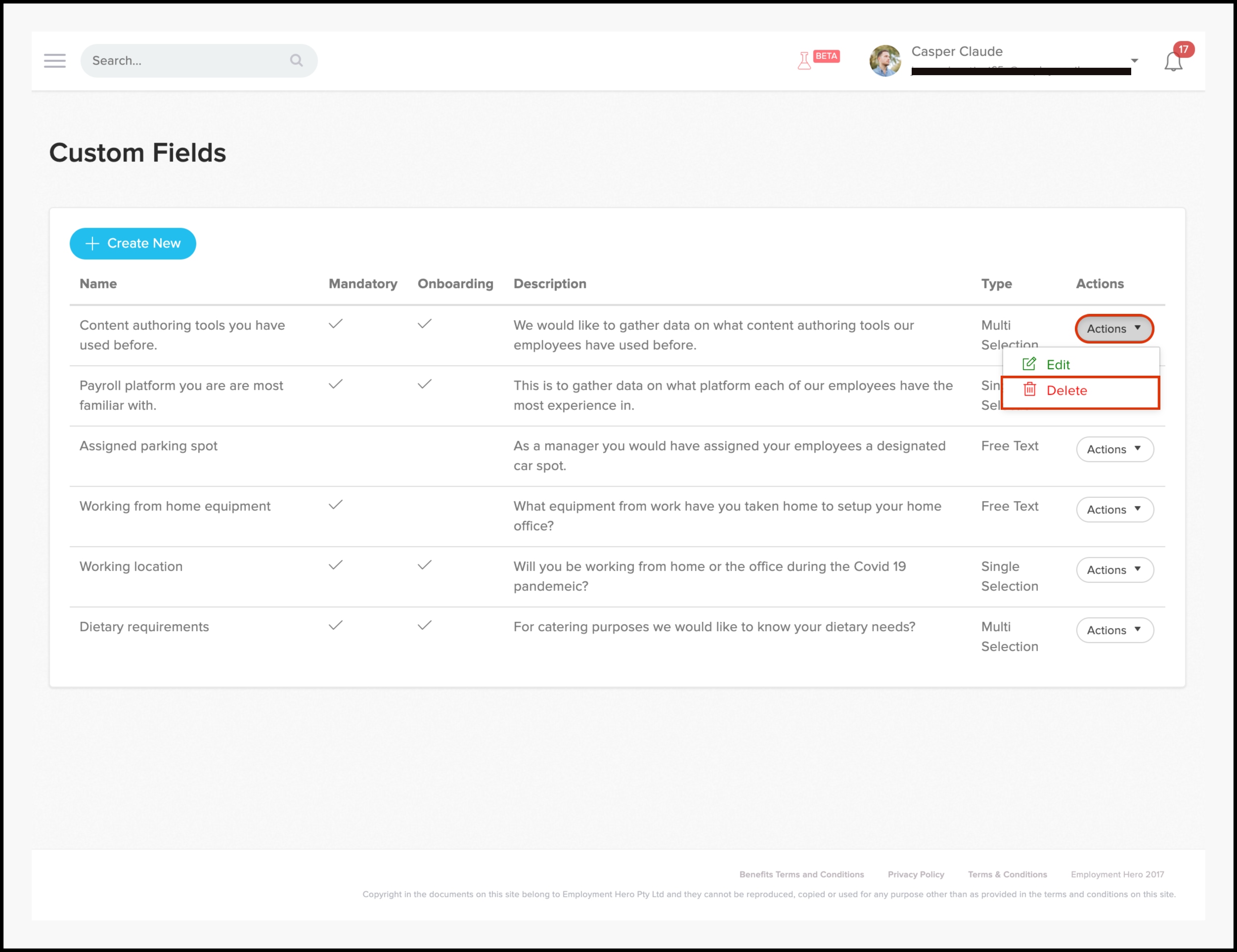The height and width of the screenshot is (952, 1237).
Task: Click the plus icon in Create New
Action: [92, 244]
